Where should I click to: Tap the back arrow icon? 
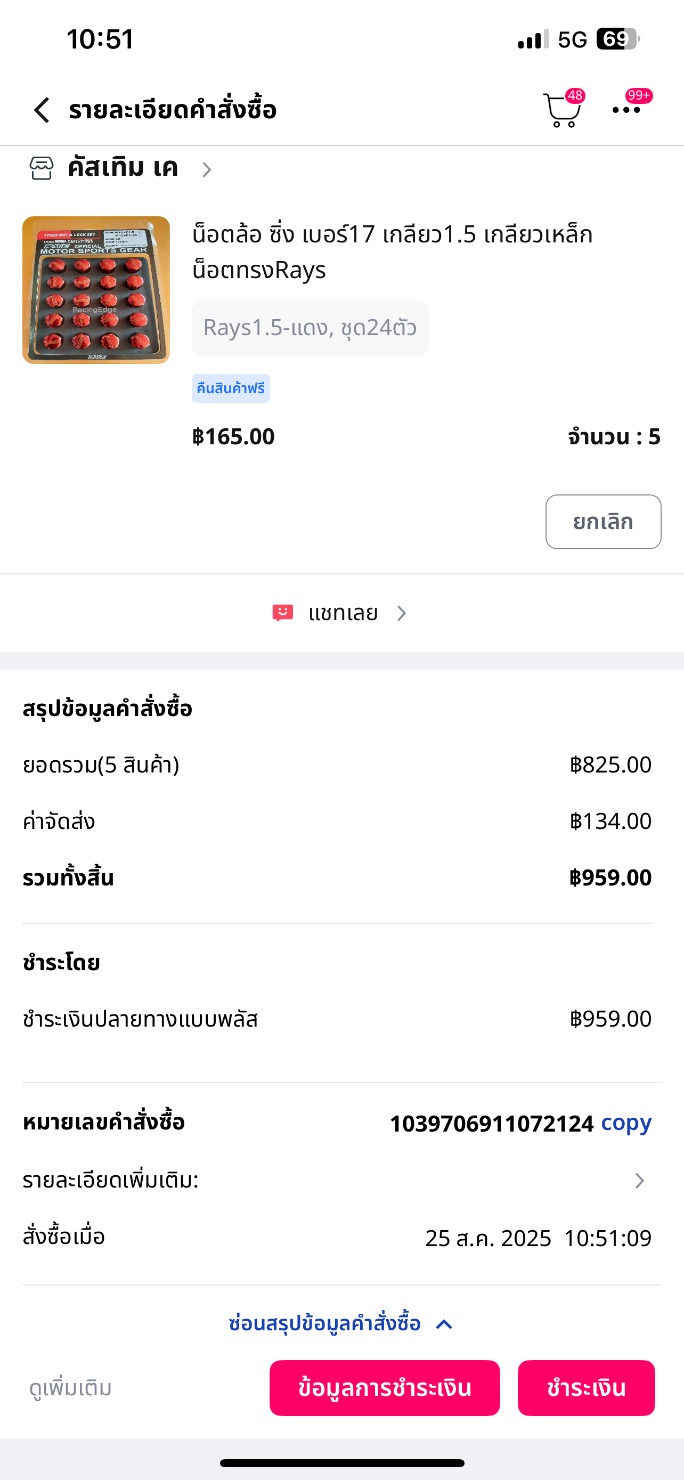[x=41, y=110]
